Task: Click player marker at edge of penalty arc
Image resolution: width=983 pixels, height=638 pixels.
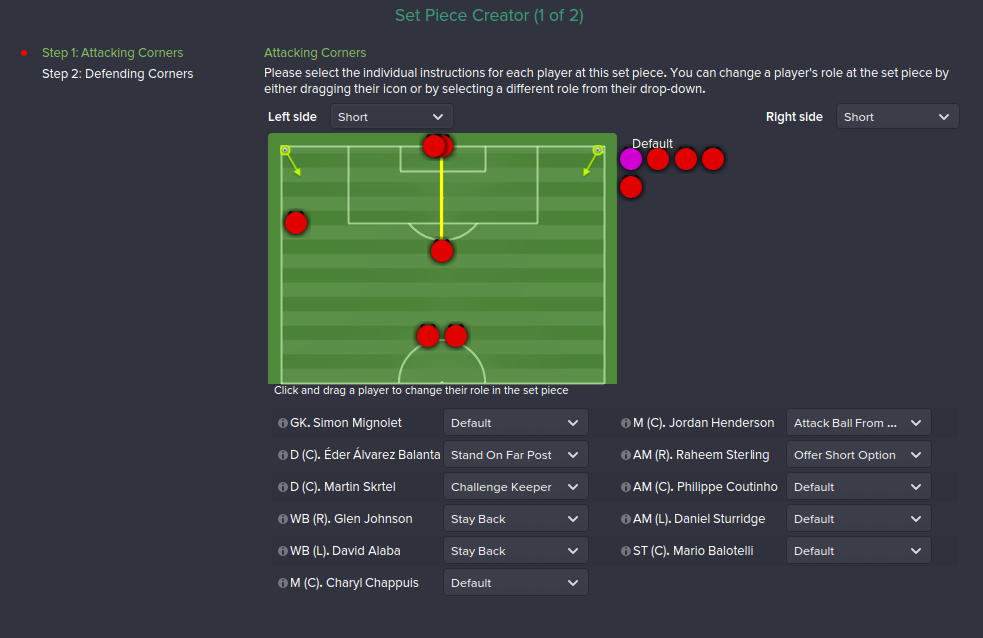Action: (x=442, y=250)
